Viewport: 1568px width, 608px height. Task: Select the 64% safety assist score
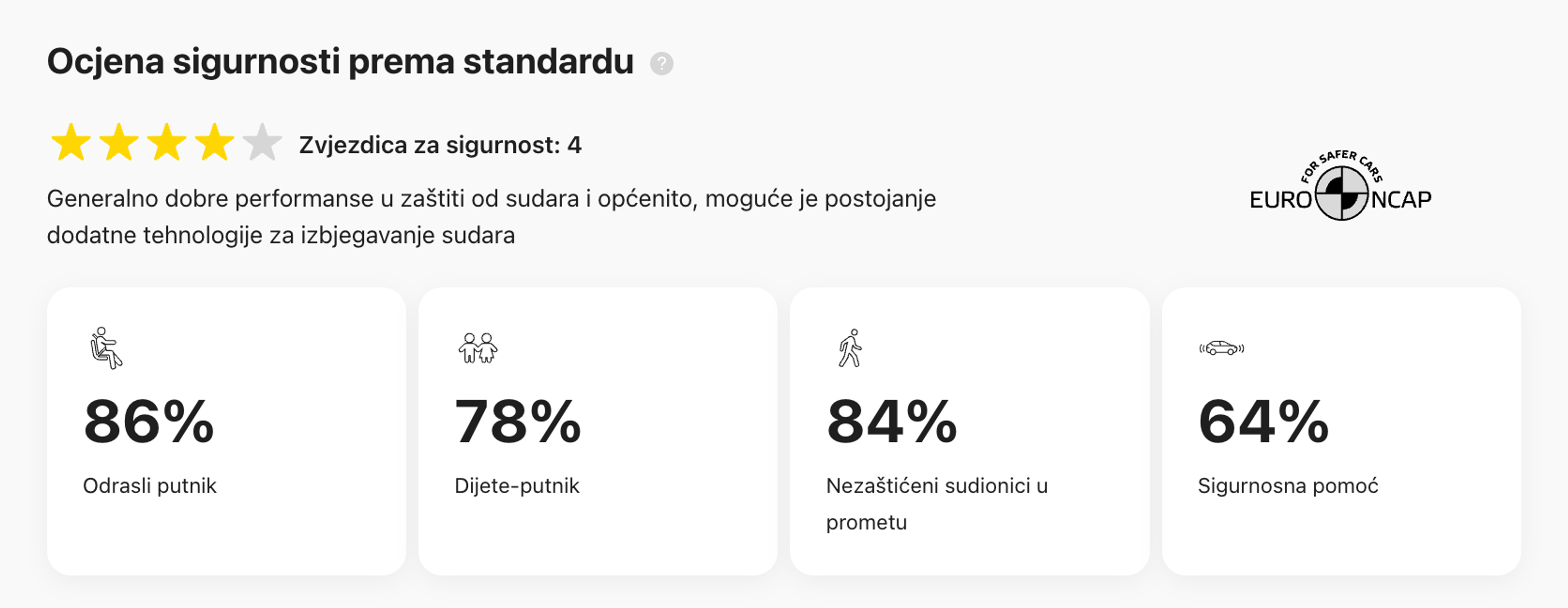click(x=1264, y=421)
